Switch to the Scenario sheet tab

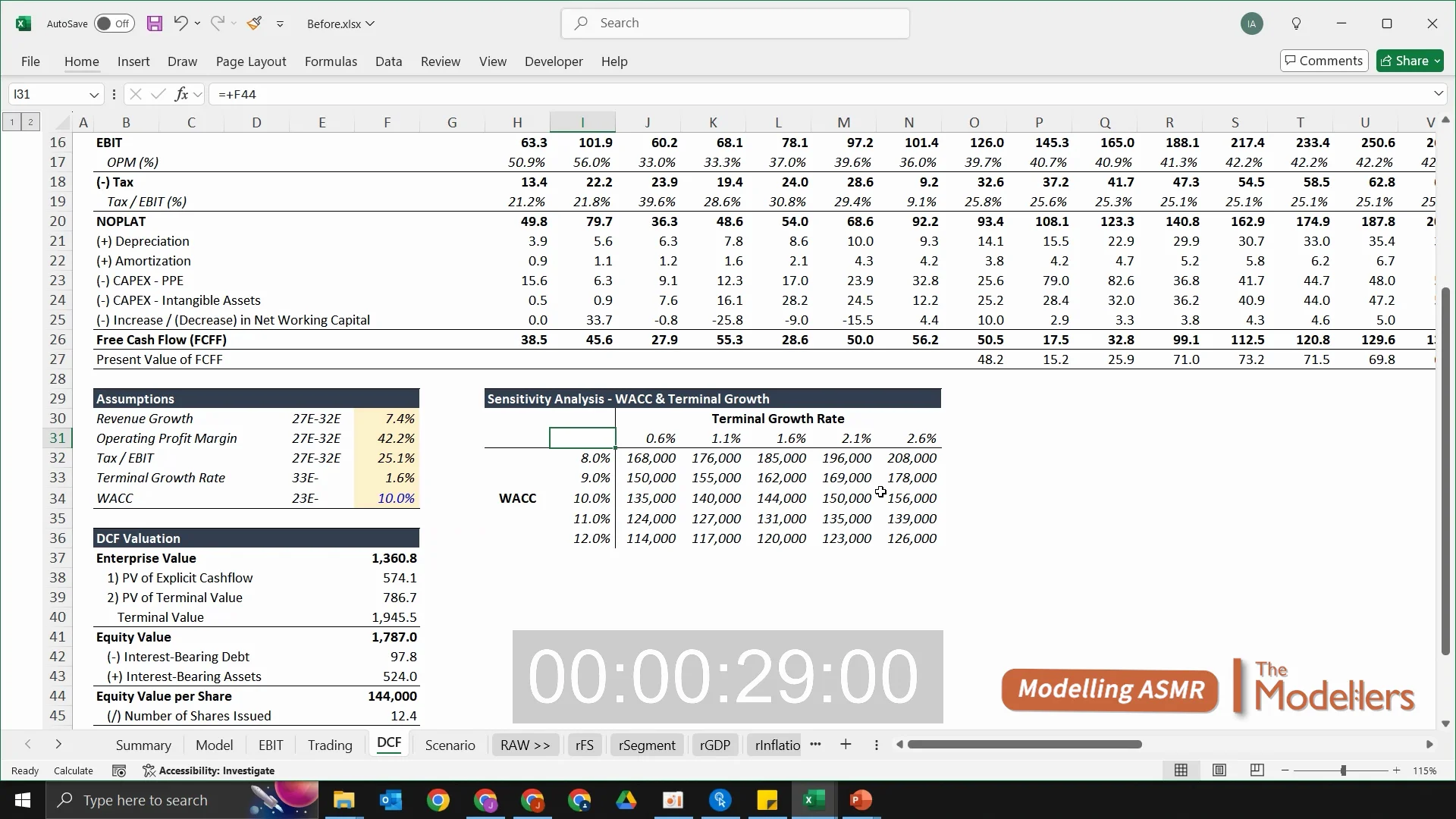coord(450,745)
